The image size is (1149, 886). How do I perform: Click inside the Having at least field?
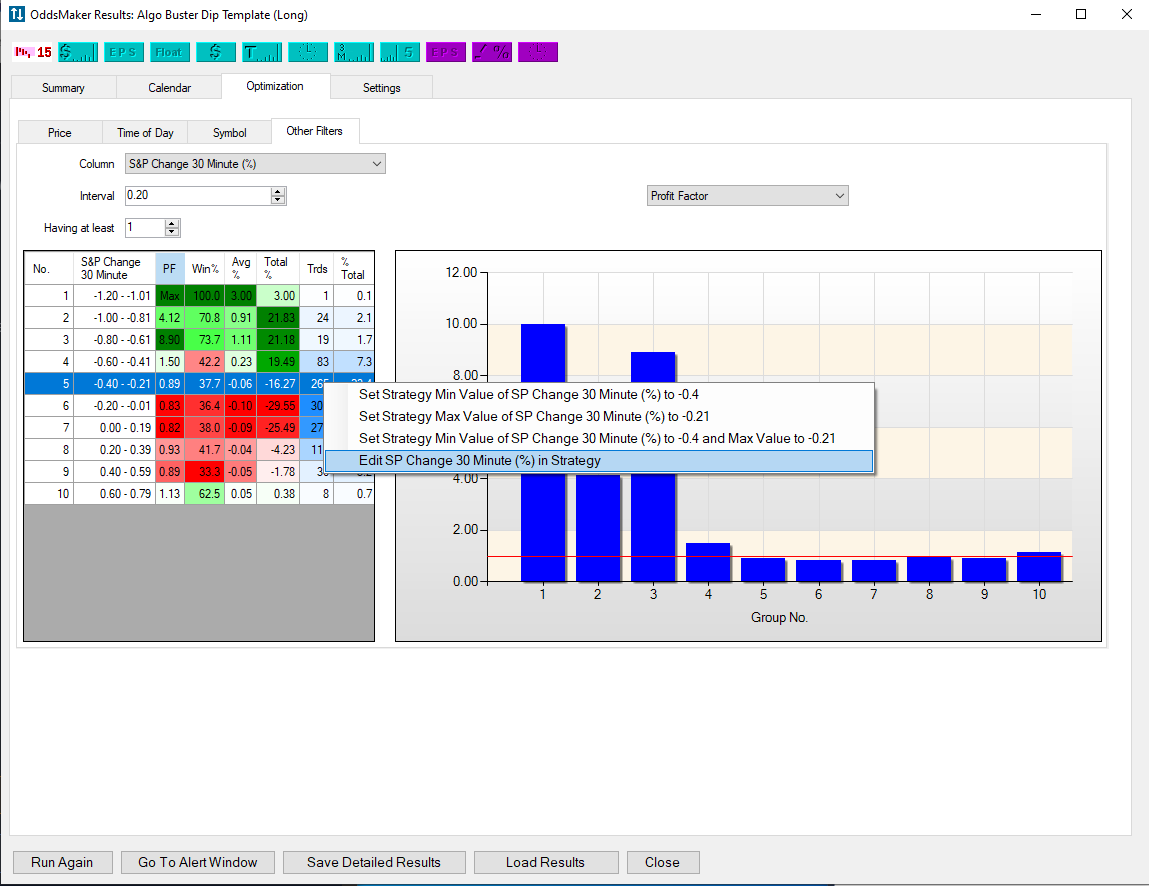coord(145,228)
